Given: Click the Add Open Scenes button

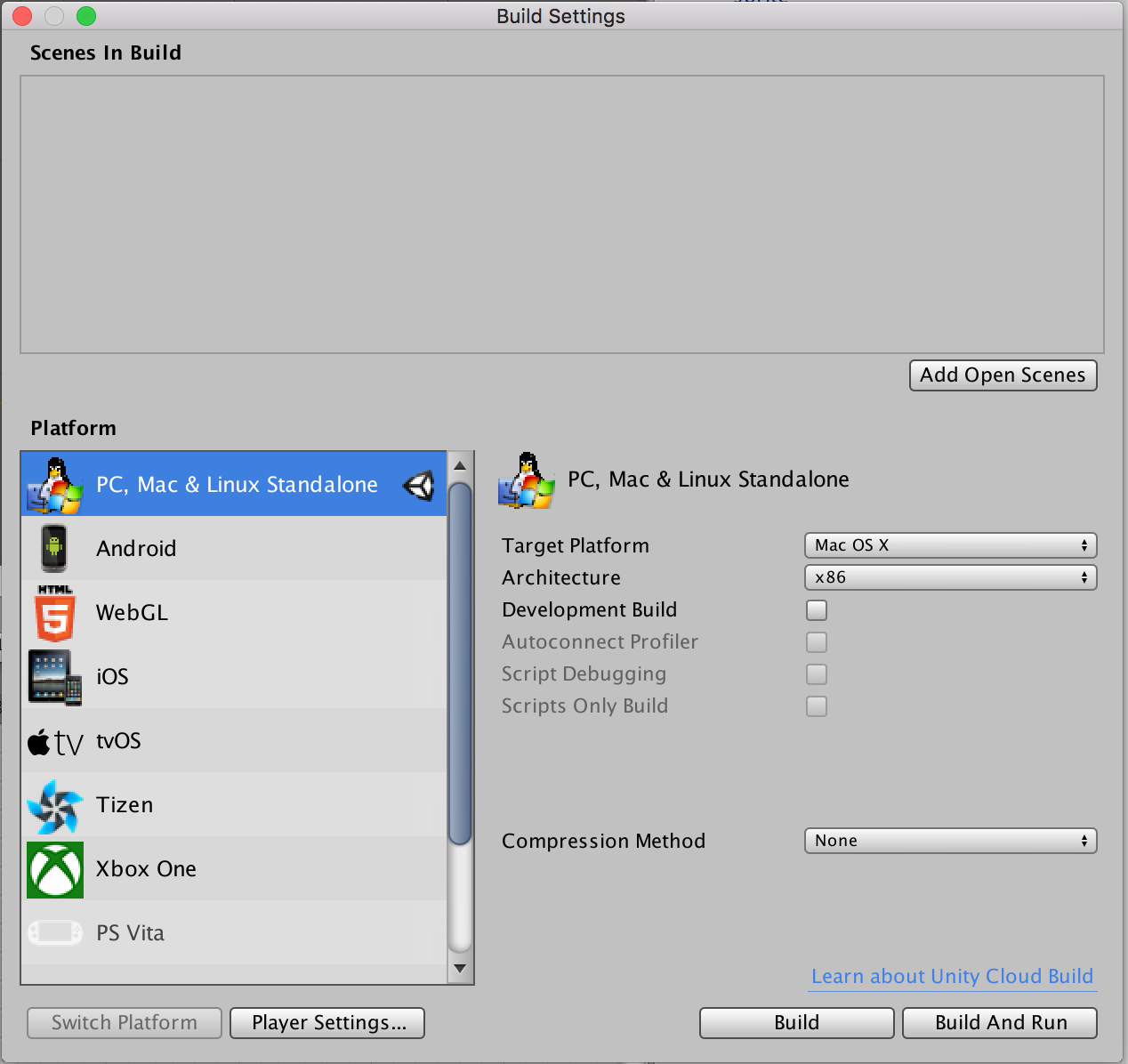Looking at the screenshot, I should click(1003, 375).
